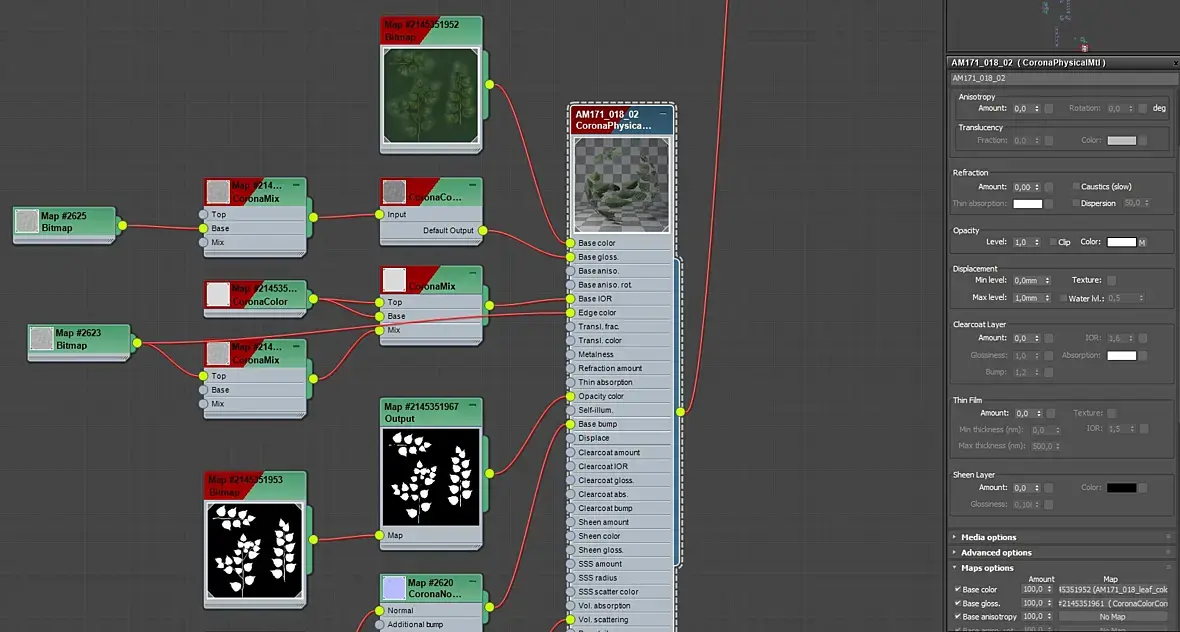Click the Normal input socket on Map #2620
The image size is (1180, 632).
pyautogui.click(x=380, y=610)
